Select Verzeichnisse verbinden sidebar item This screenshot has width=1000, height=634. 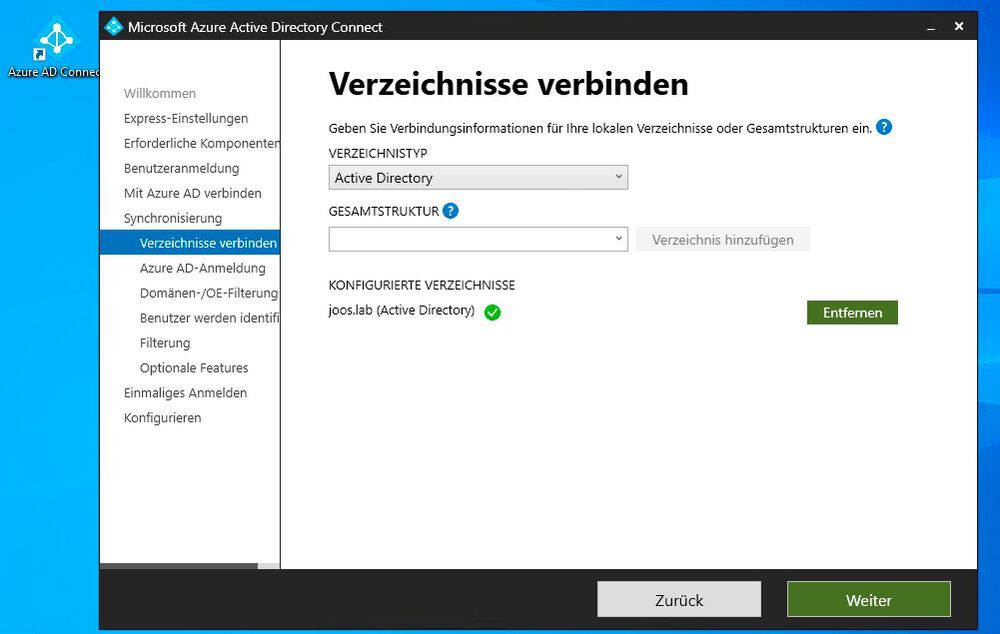pos(190,242)
